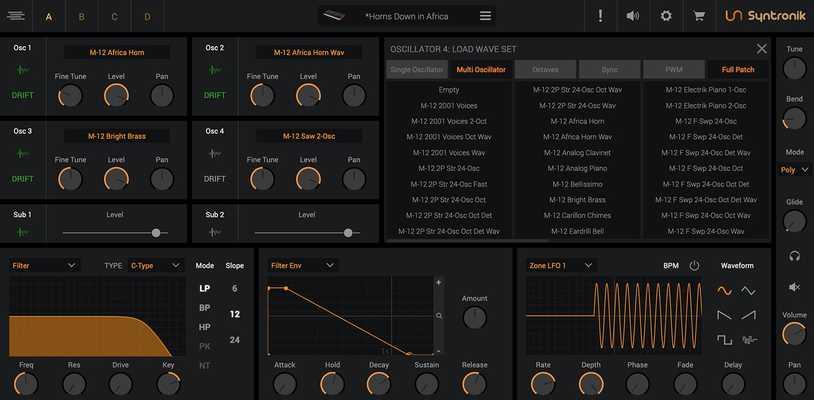Switch to part B tab
The image size is (814, 400).
click(x=82, y=17)
